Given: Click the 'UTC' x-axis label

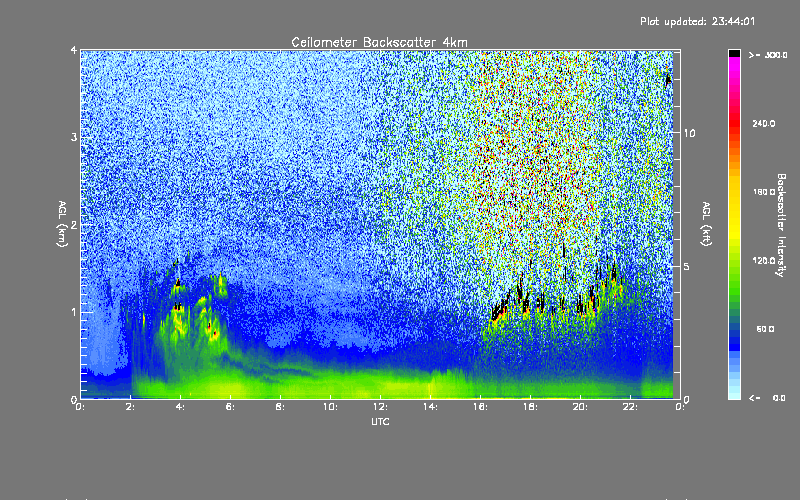Looking at the screenshot, I should point(380,421).
